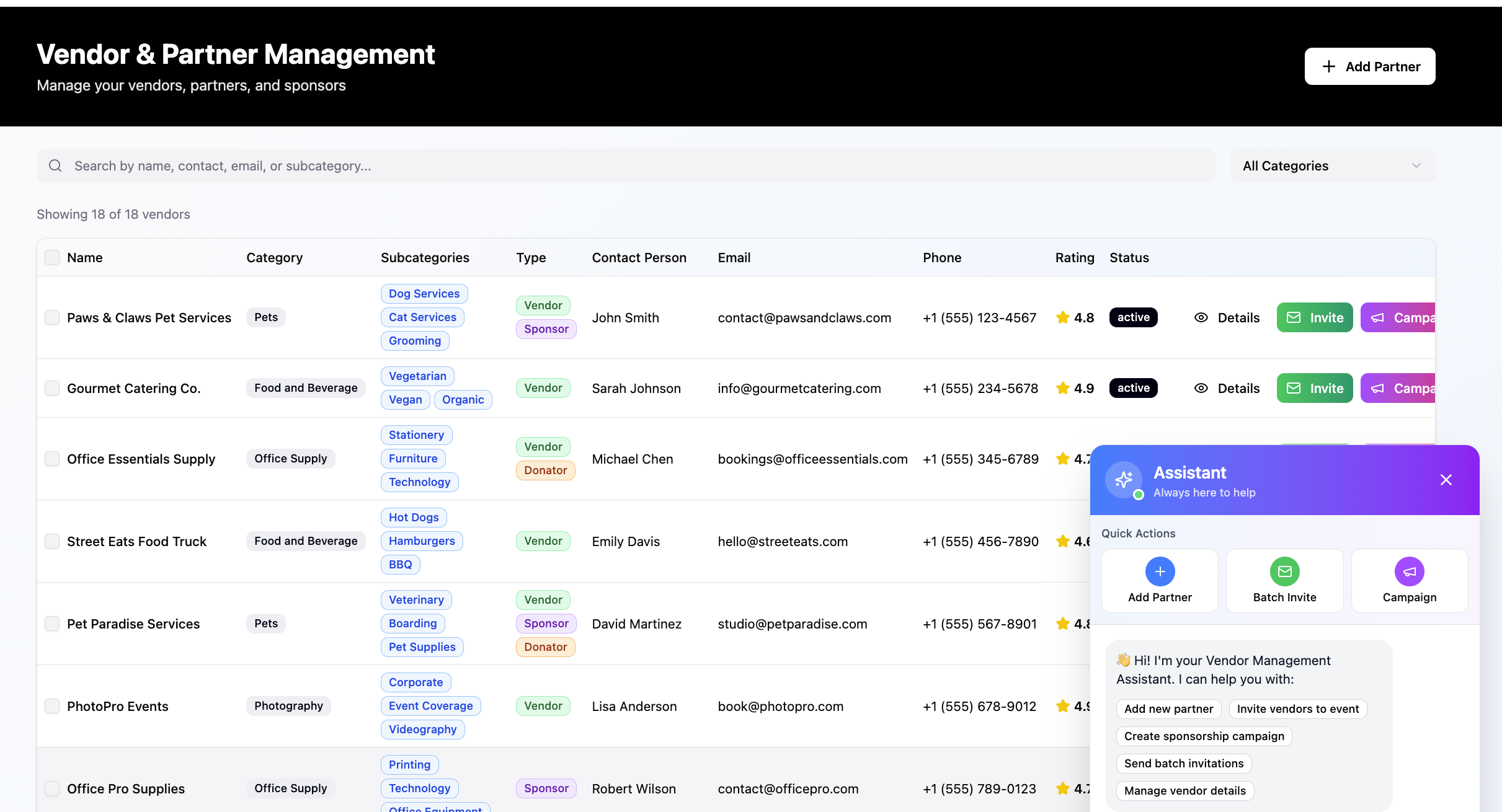
Task: Click blue Add Partner quick action icon
Action: pos(1160,571)
